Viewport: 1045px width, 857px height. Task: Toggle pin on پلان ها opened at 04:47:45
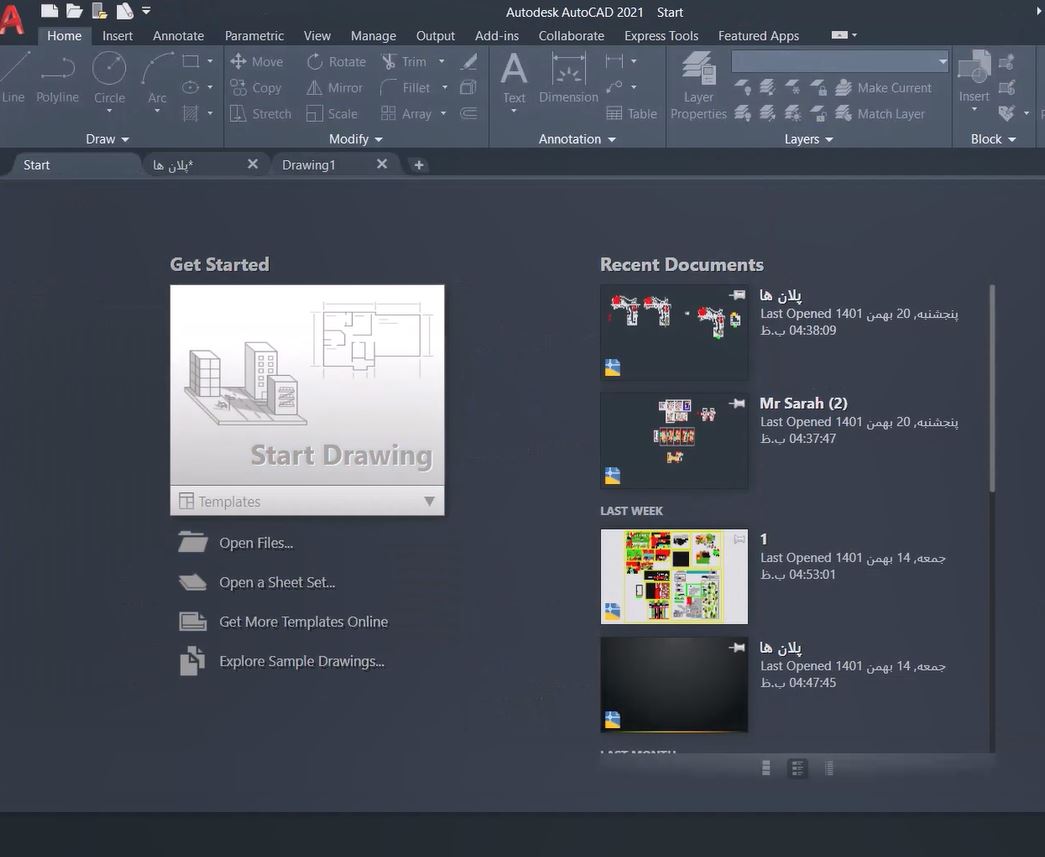[x=737, y=647]
